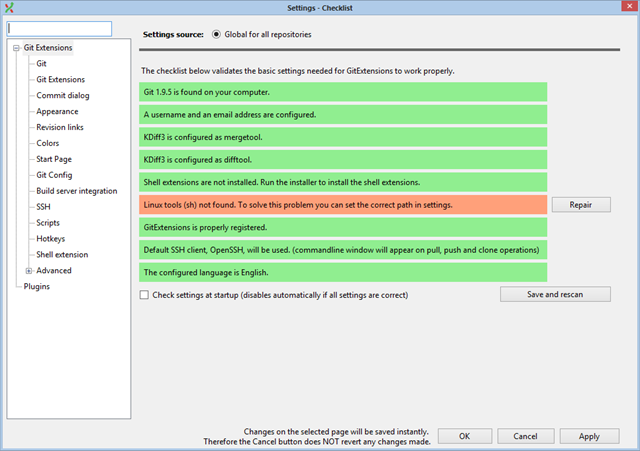Screen dimensions: 640x451
Task: Click the Repair button
Action: point(581,205)
